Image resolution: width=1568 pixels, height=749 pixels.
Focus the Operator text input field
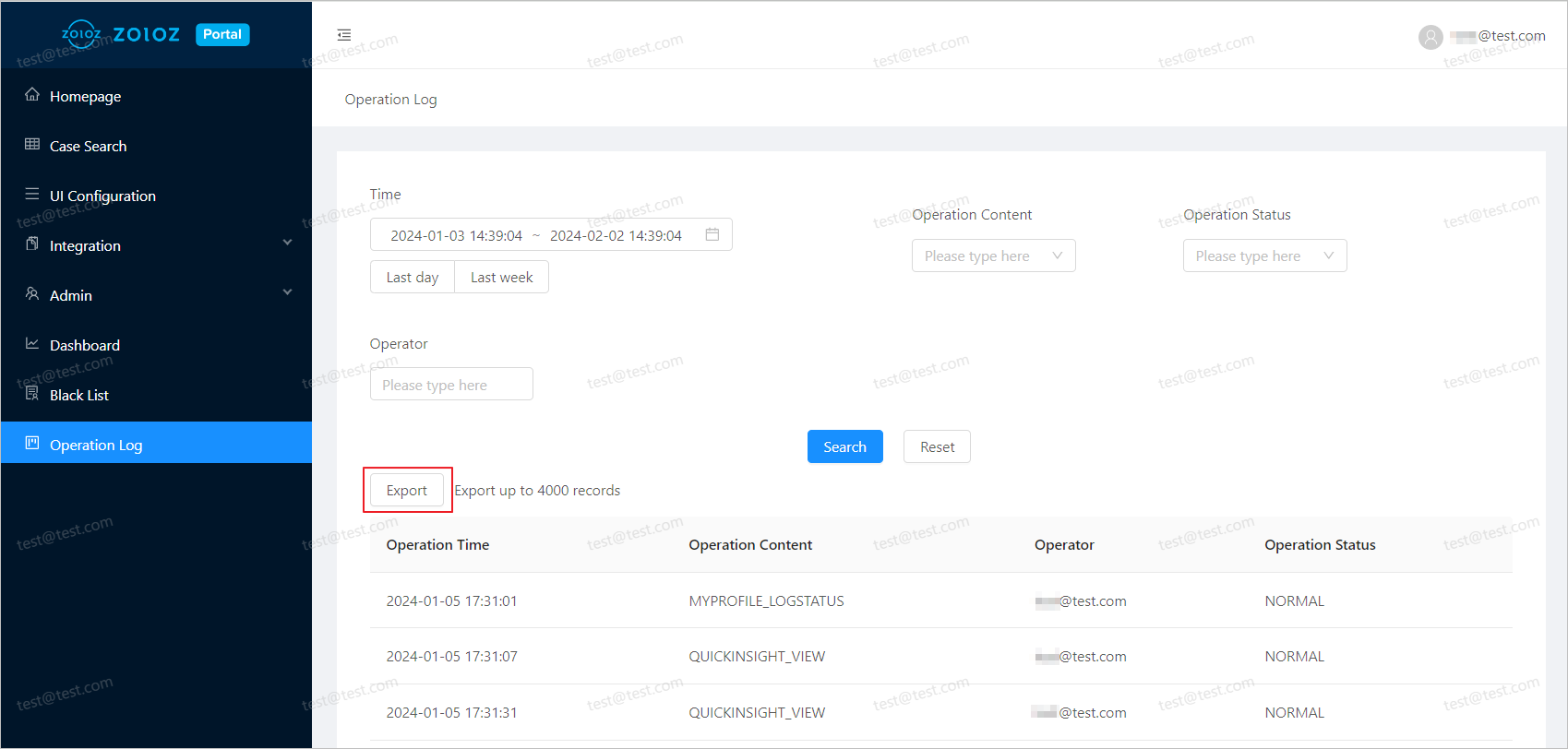tap(451, 385)
